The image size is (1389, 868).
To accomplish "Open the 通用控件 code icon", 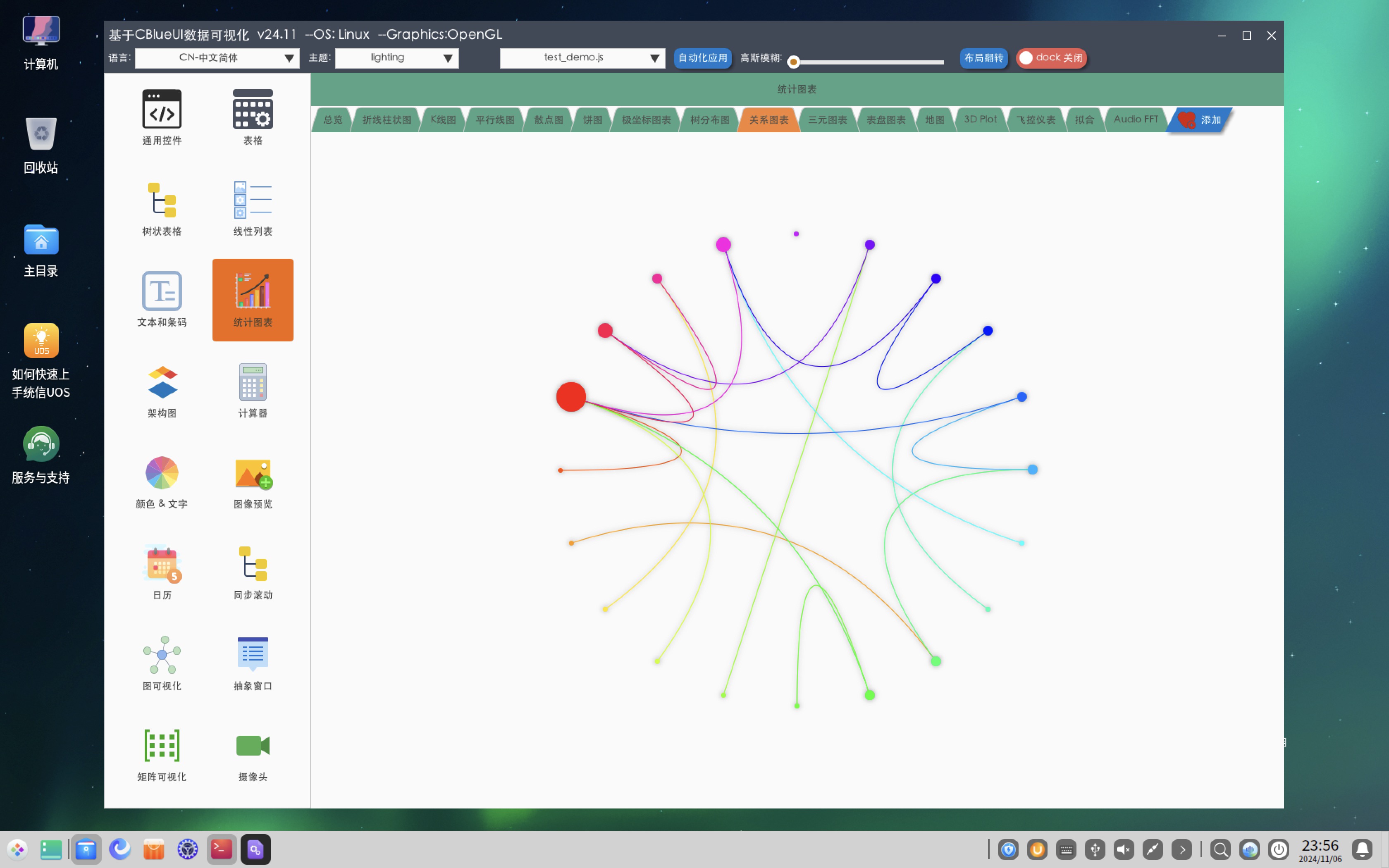I will (x=162, y=109).
